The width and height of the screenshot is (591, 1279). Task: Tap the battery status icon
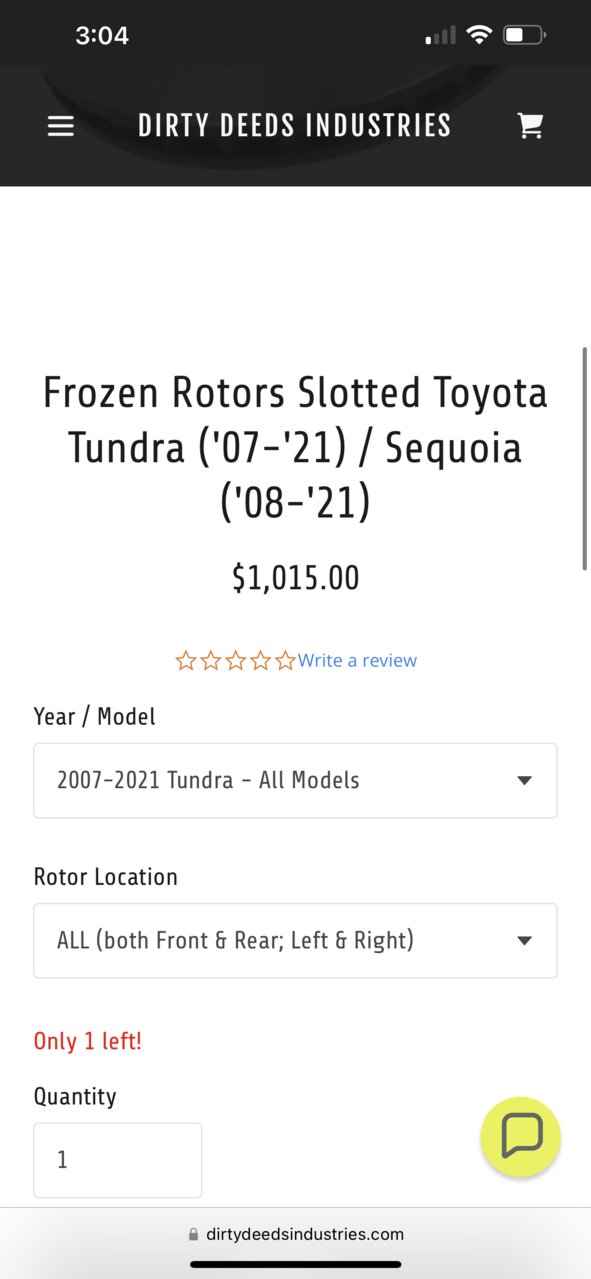pyautogui.click(x=524, y=36)
